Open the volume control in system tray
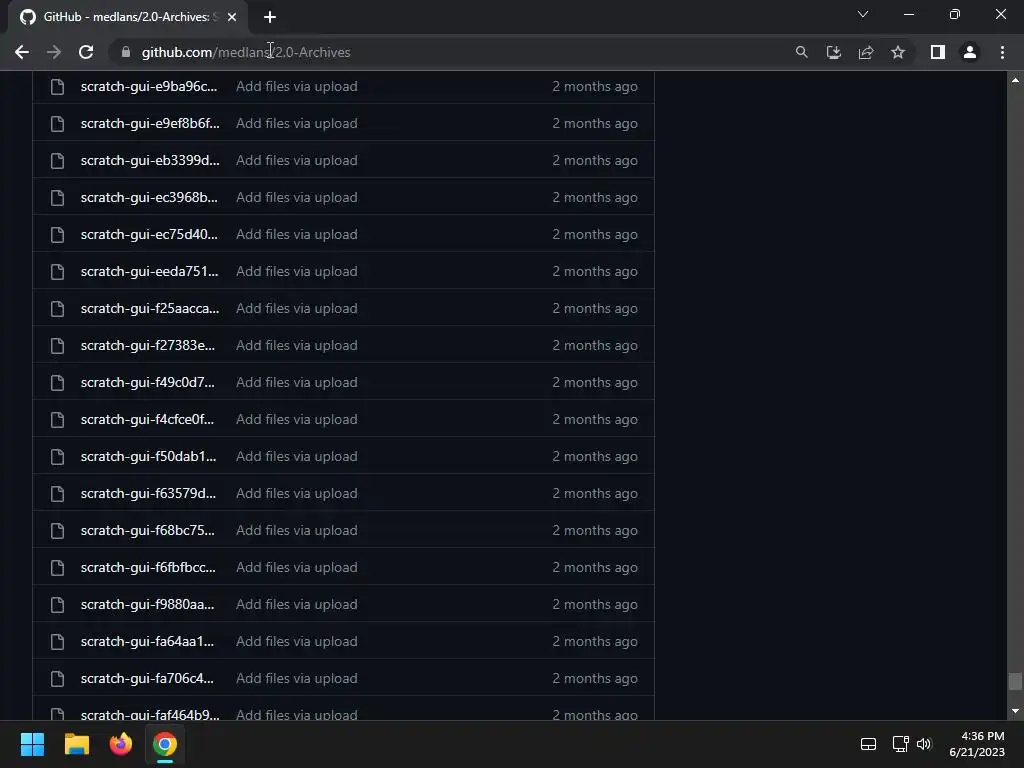This screenshot has width=1024, height=768. (x=924, y=744)
